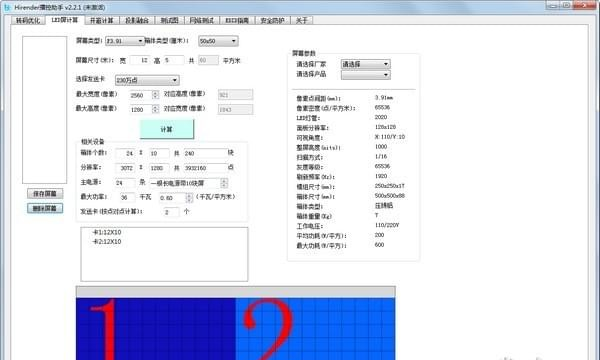The image size is (600, 360).
Task: Click the 保存屏幕 button
Action: tap(45, 194)
